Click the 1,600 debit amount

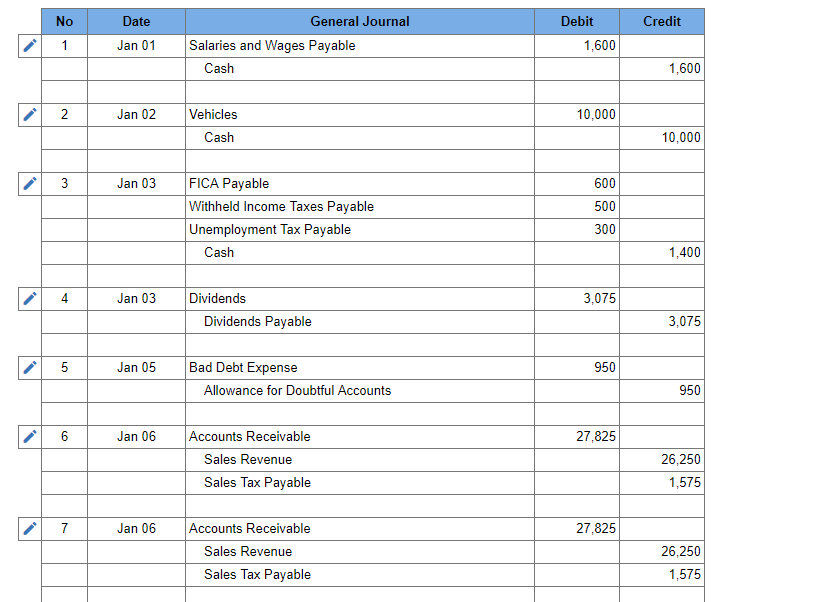(577, 46)
